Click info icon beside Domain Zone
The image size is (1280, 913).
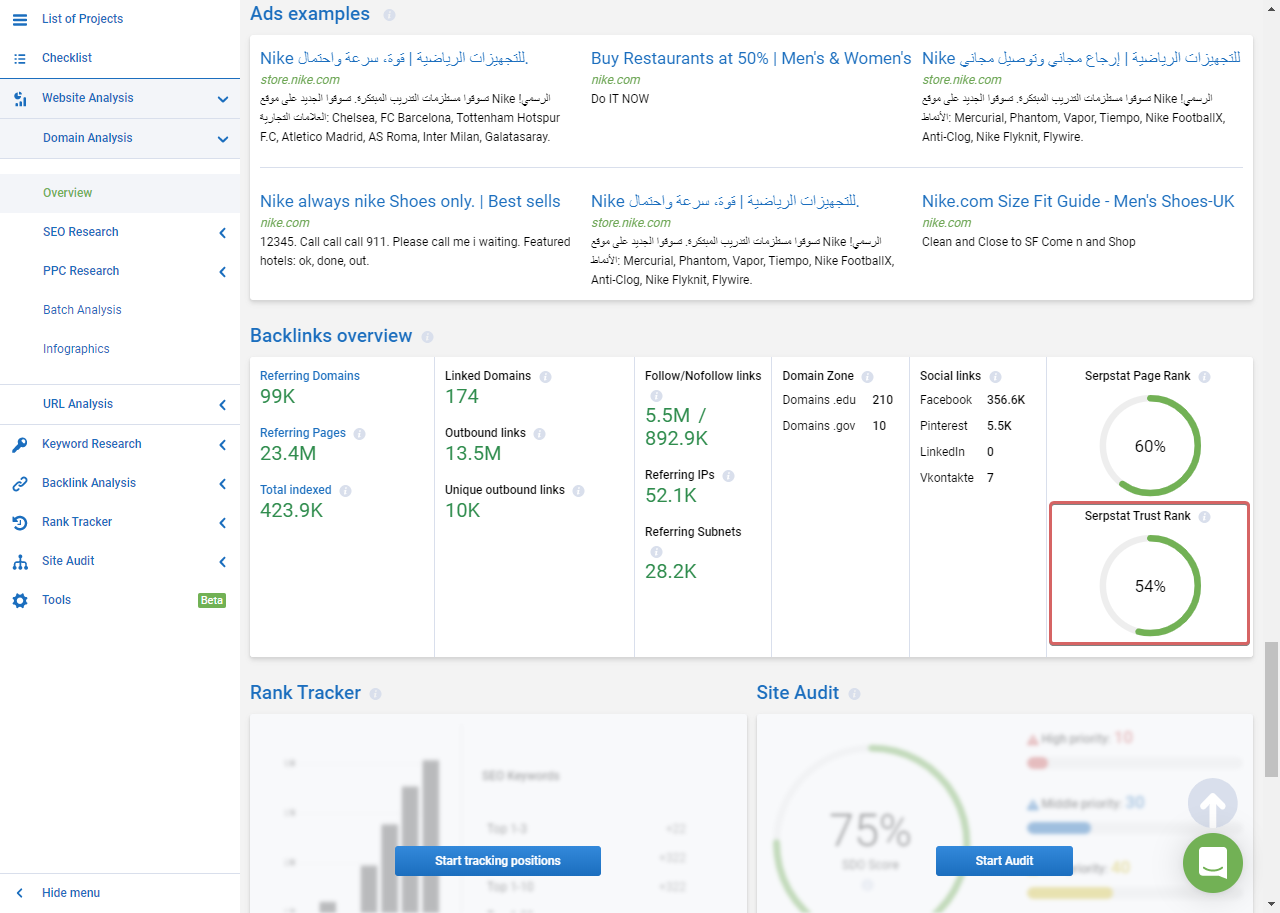click(x=867, y=377)
